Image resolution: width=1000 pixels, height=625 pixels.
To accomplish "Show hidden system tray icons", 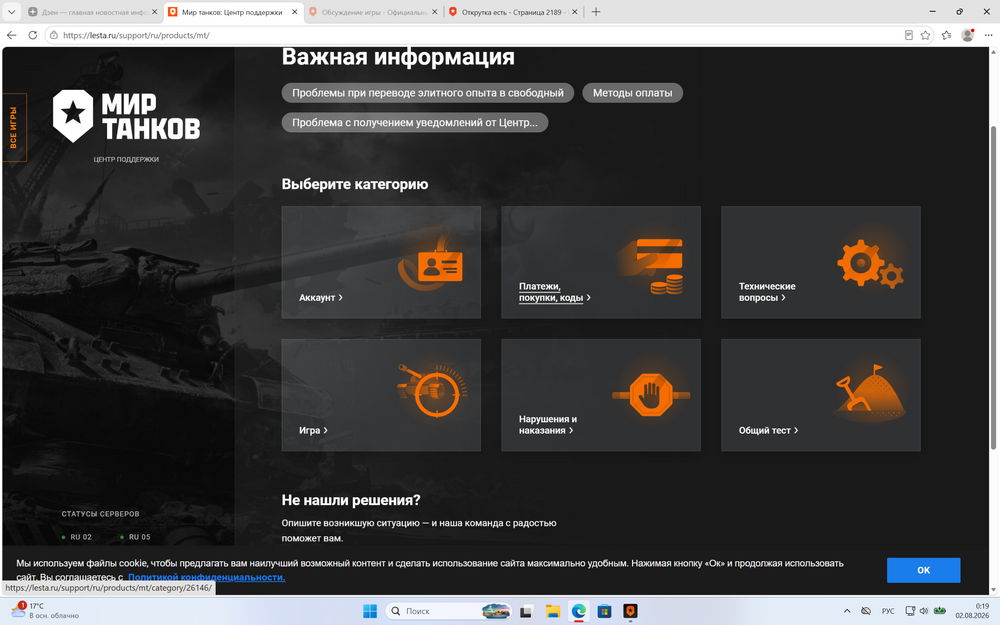I will [x=847, y=611].
